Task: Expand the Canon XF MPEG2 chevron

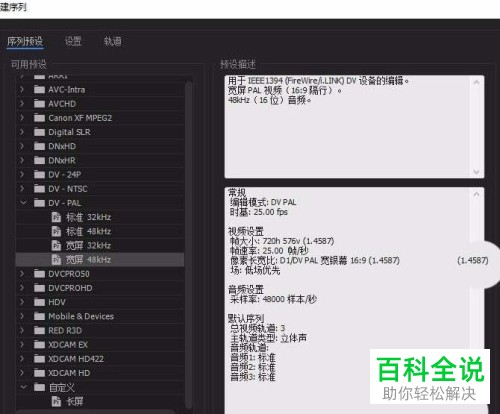Action: 22,118
